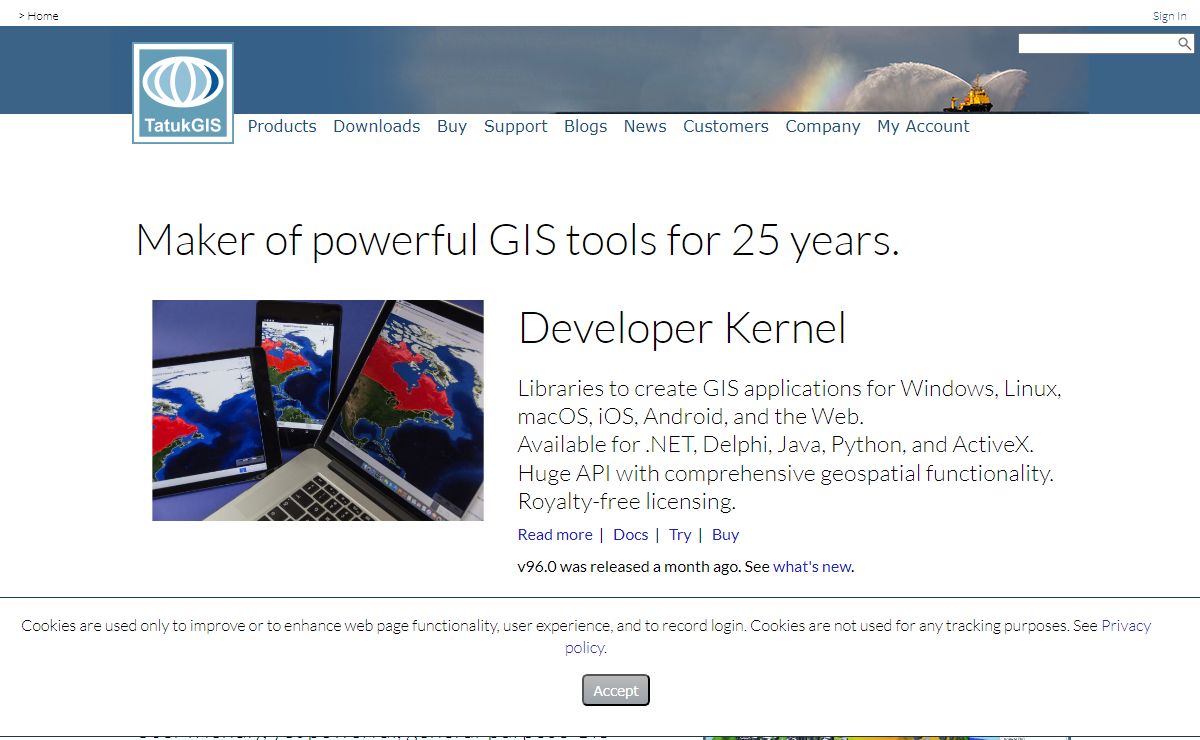Click 'v96.0 was released a month ago' text
Image resolution: width=1200 pixels, height=740 pixels.
point(629,567)
